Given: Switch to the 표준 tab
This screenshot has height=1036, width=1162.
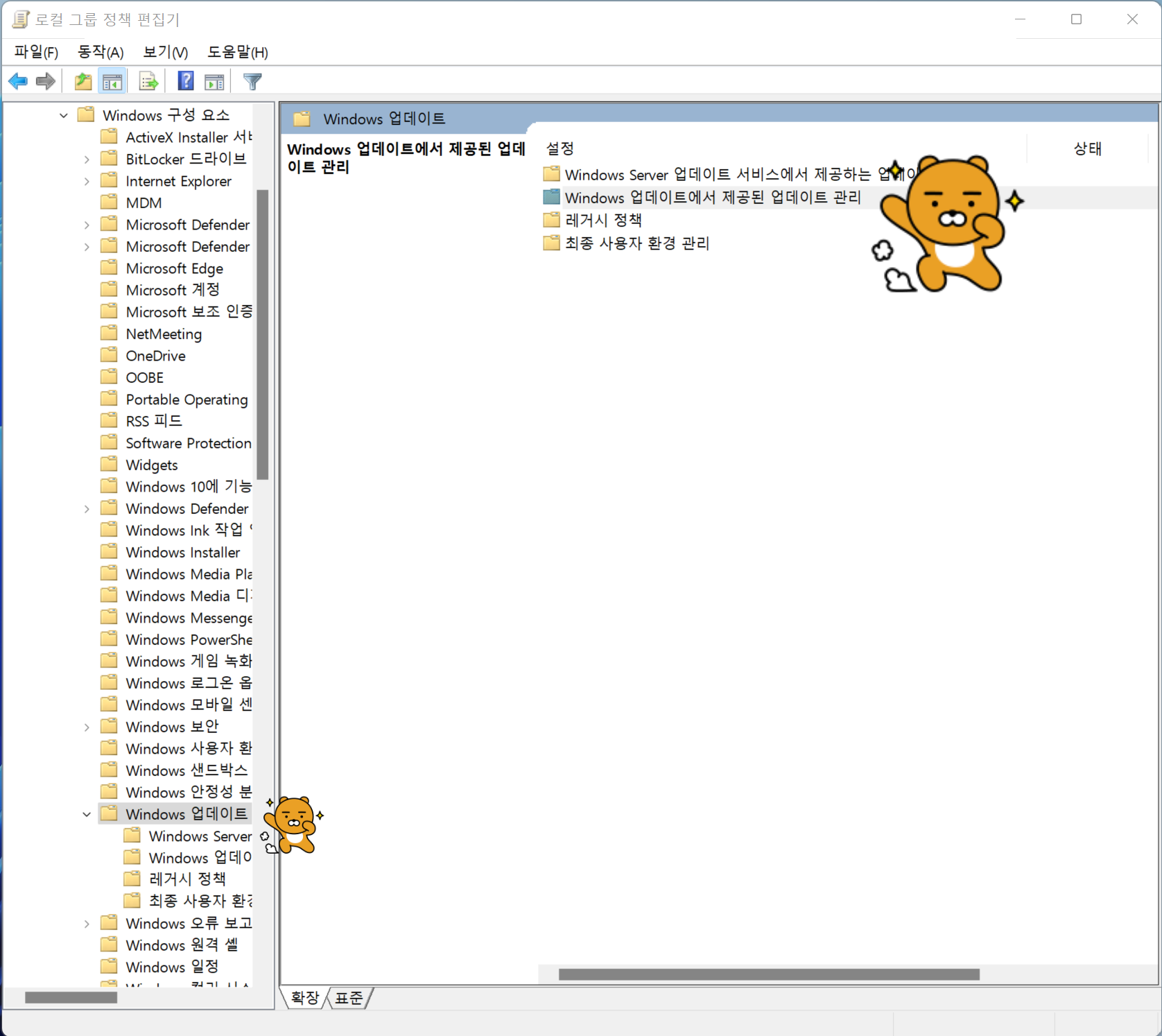Looking at the screenshot, I should pyautogui.click(x=349, y=998).
